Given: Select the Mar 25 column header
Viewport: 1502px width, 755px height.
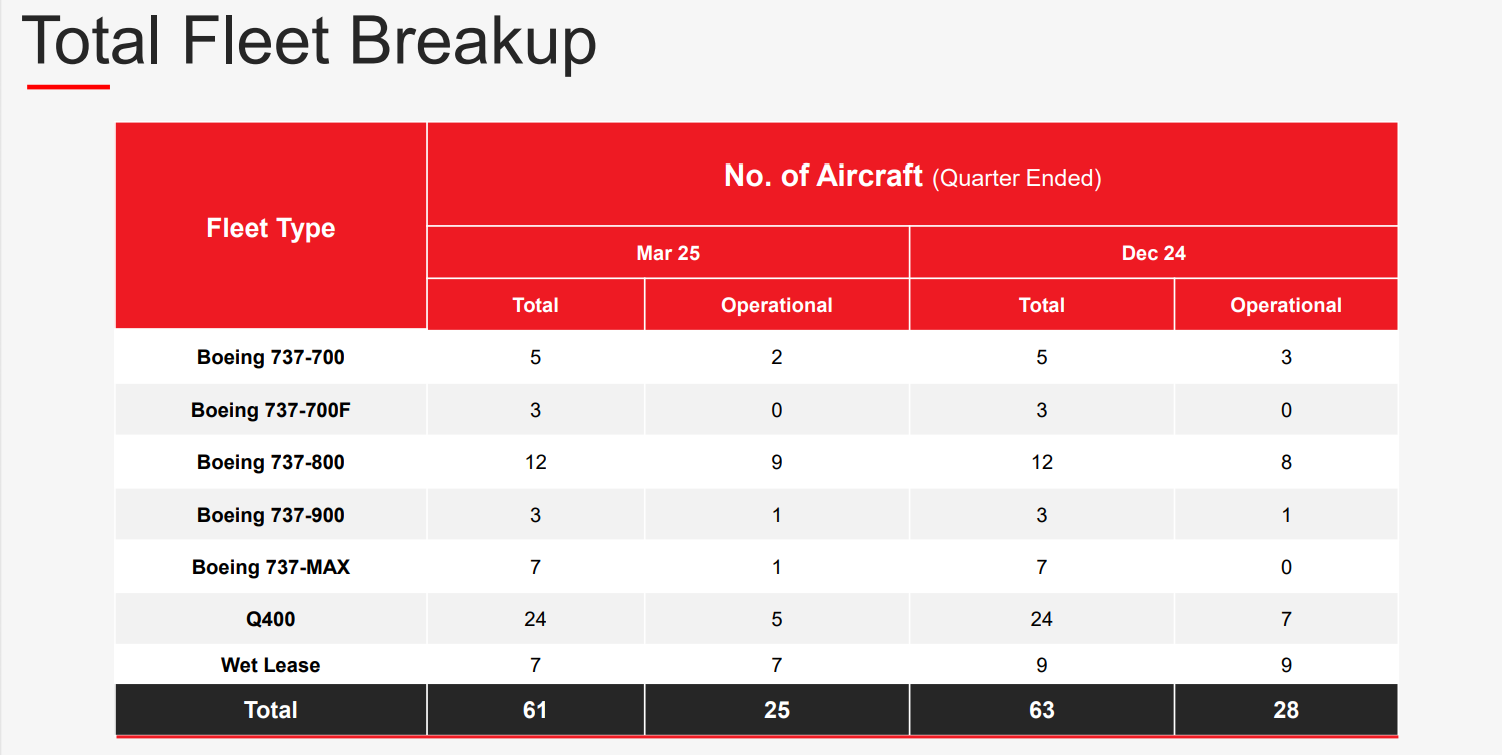Looking at the screenshot, I should [668, 253].
